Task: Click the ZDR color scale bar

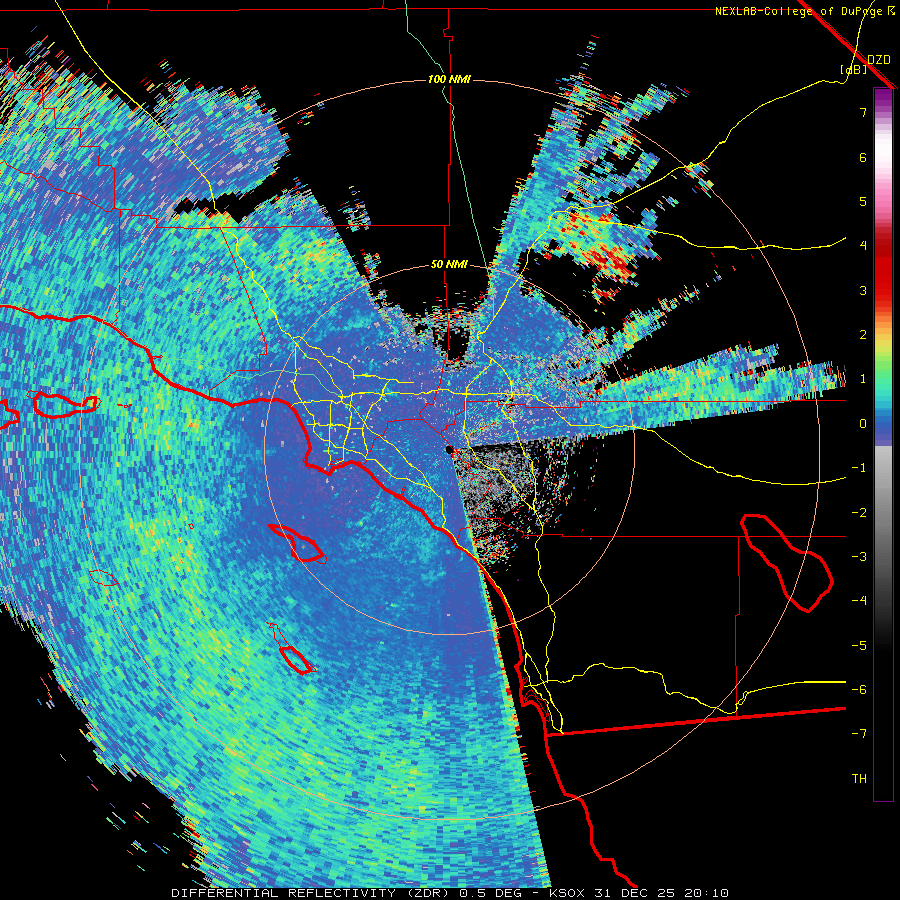Action: 883,444
